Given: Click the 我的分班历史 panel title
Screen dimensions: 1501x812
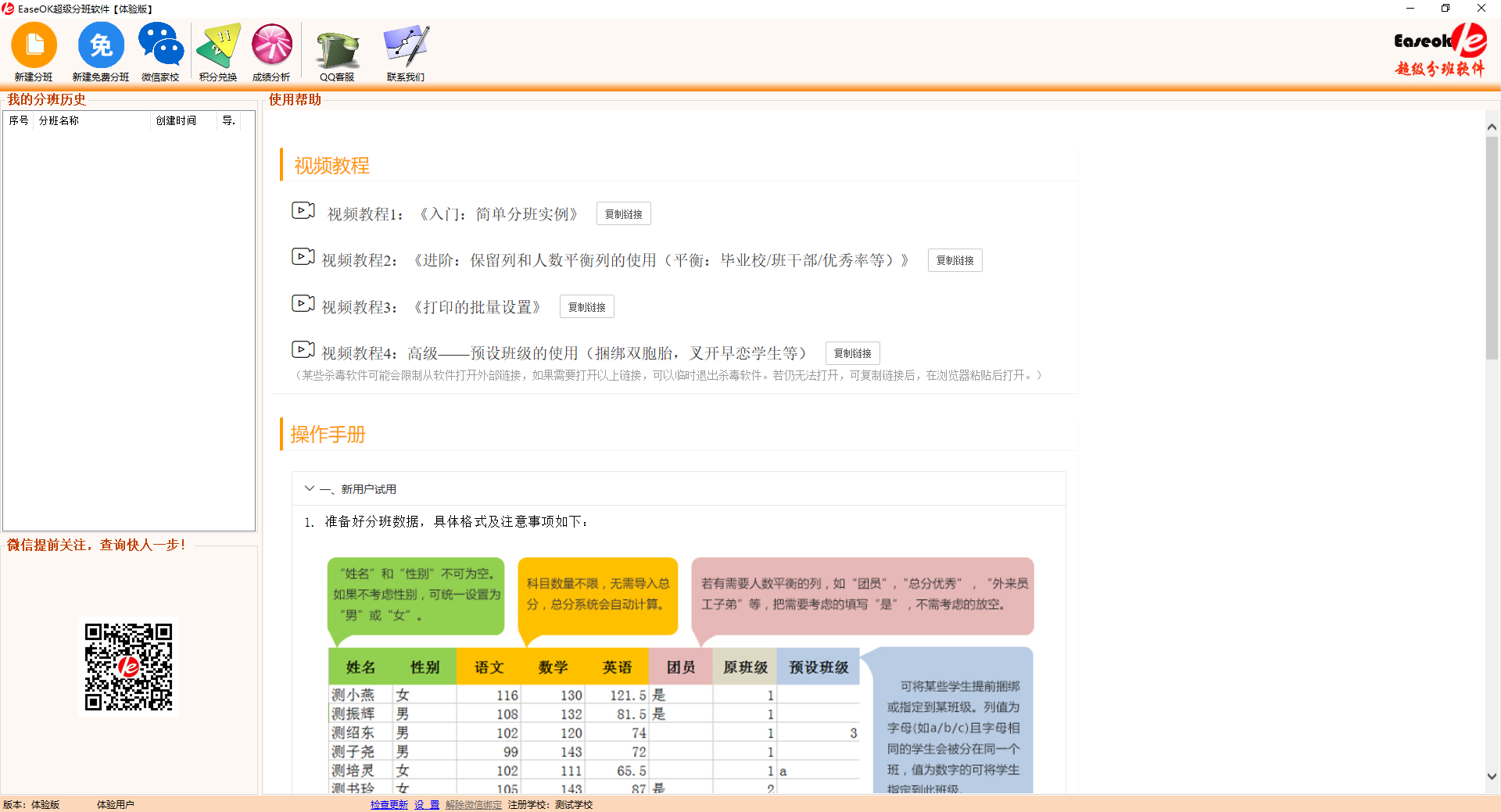Looking at the screenshot, I should 47,99.
